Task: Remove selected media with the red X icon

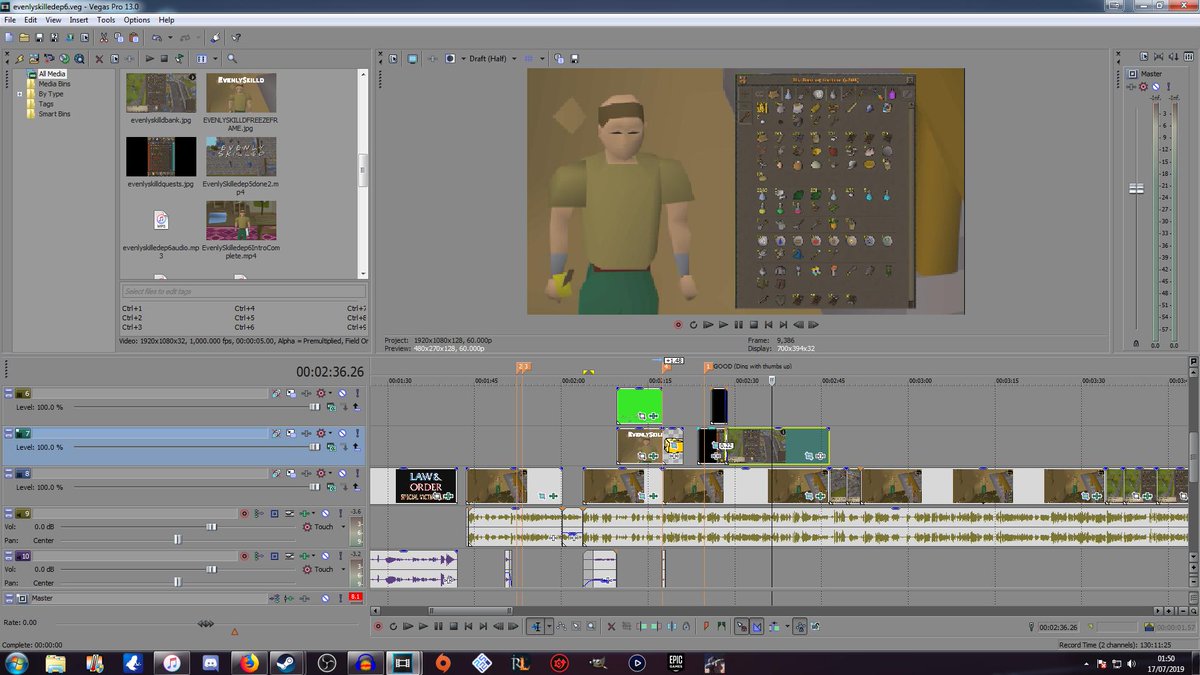Action: pyautogui.click(x=99, y=58)
